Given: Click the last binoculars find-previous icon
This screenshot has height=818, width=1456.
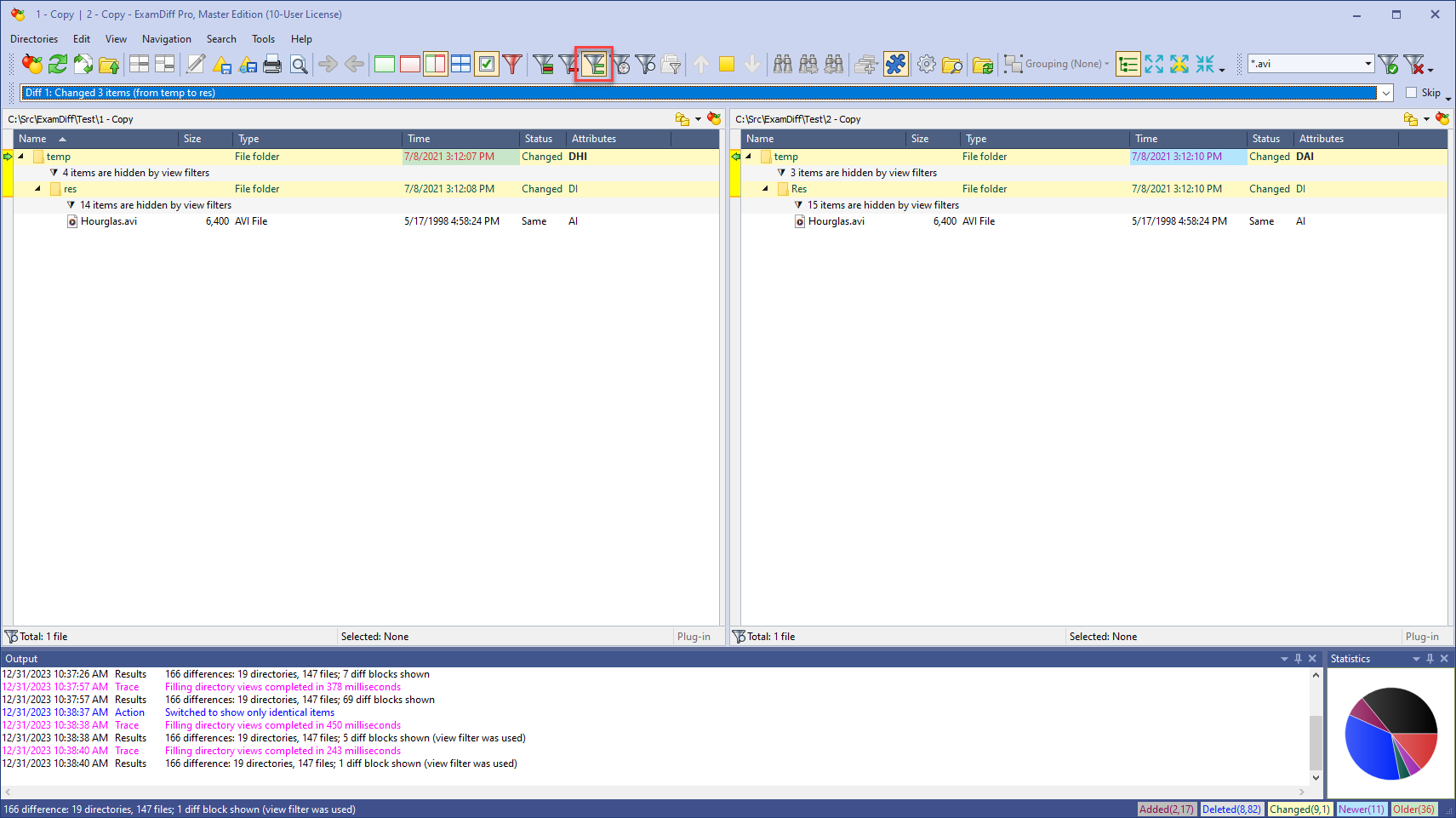Looking at the screenshot, I should click(x=835, y=64).
